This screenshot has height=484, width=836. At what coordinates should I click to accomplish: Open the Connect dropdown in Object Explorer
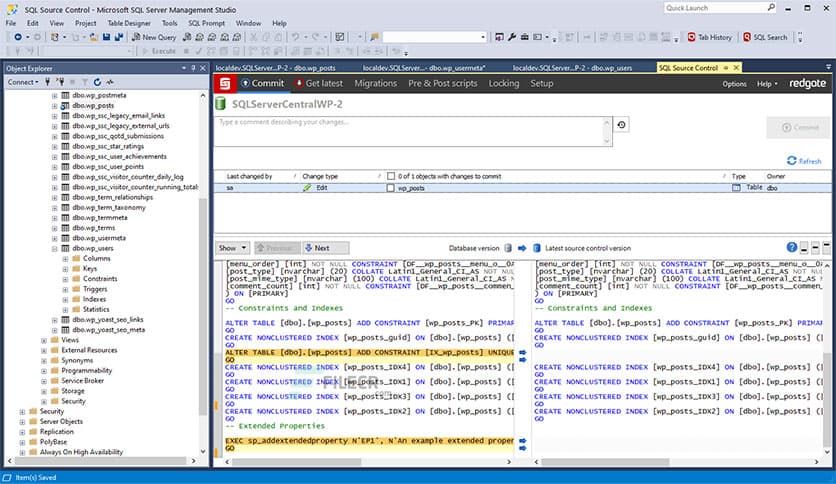(x=23, y=82)
